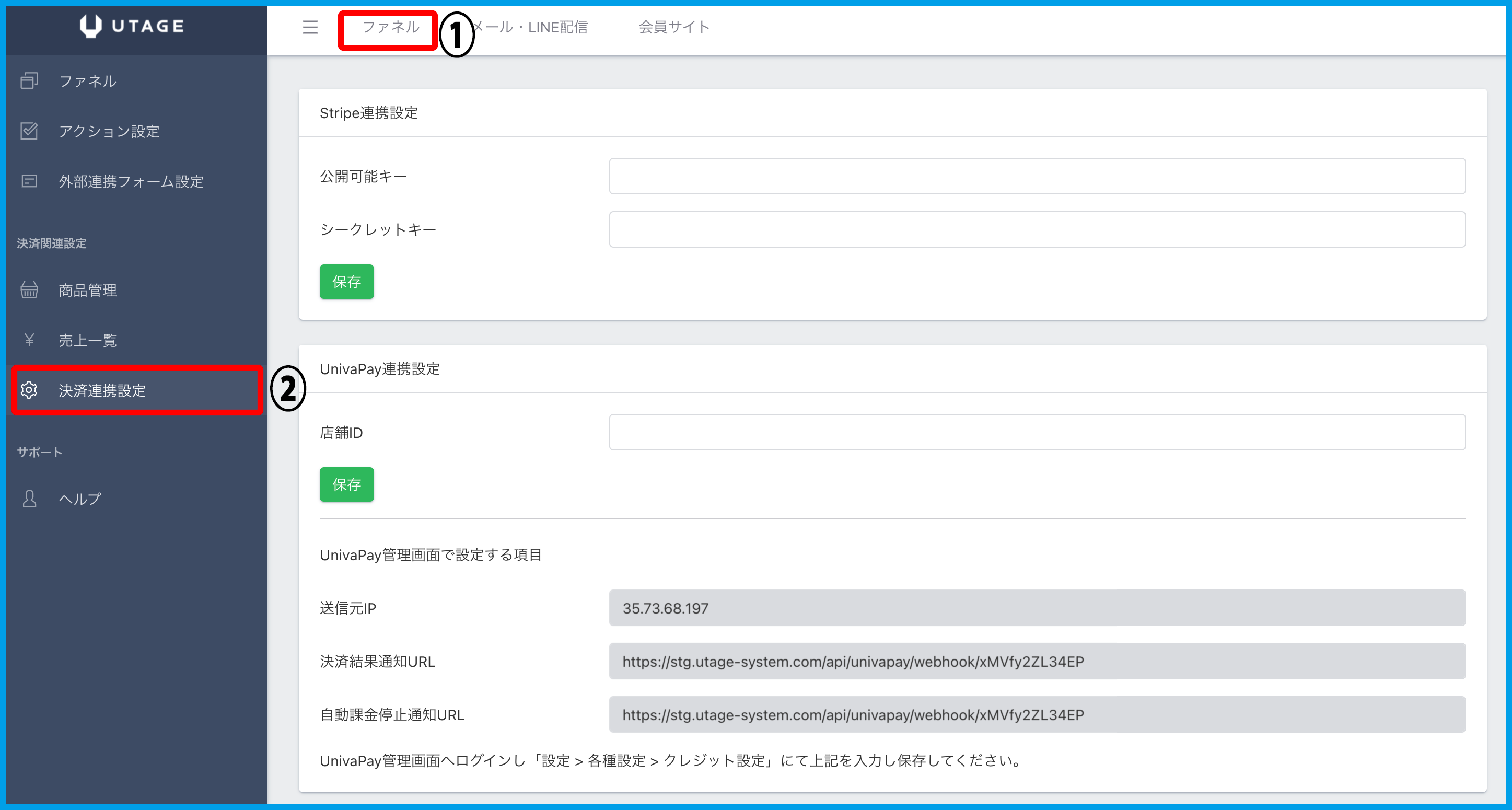Click into the 店舗ID text field
This screenshot has height=810, width=1512.
1037,433
